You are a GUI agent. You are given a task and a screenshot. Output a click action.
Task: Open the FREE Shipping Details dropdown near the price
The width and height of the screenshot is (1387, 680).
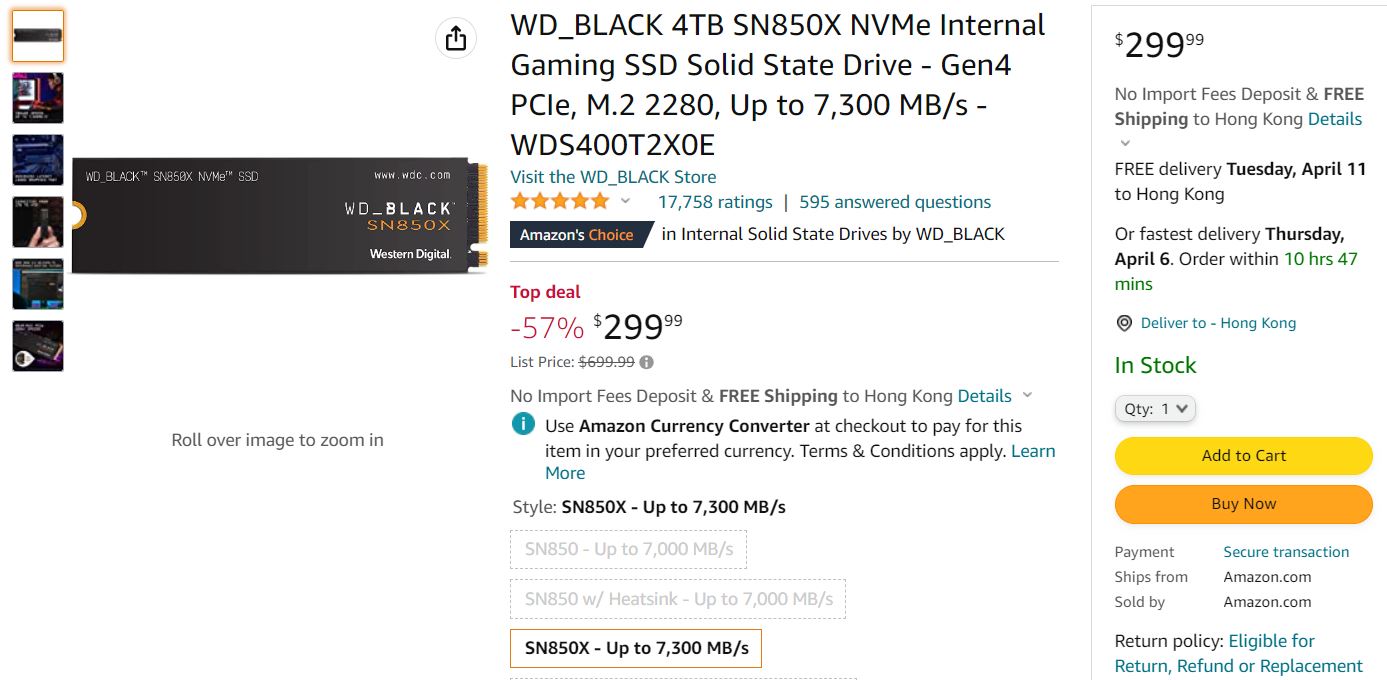pyautogui.click(x=985, y=395)
